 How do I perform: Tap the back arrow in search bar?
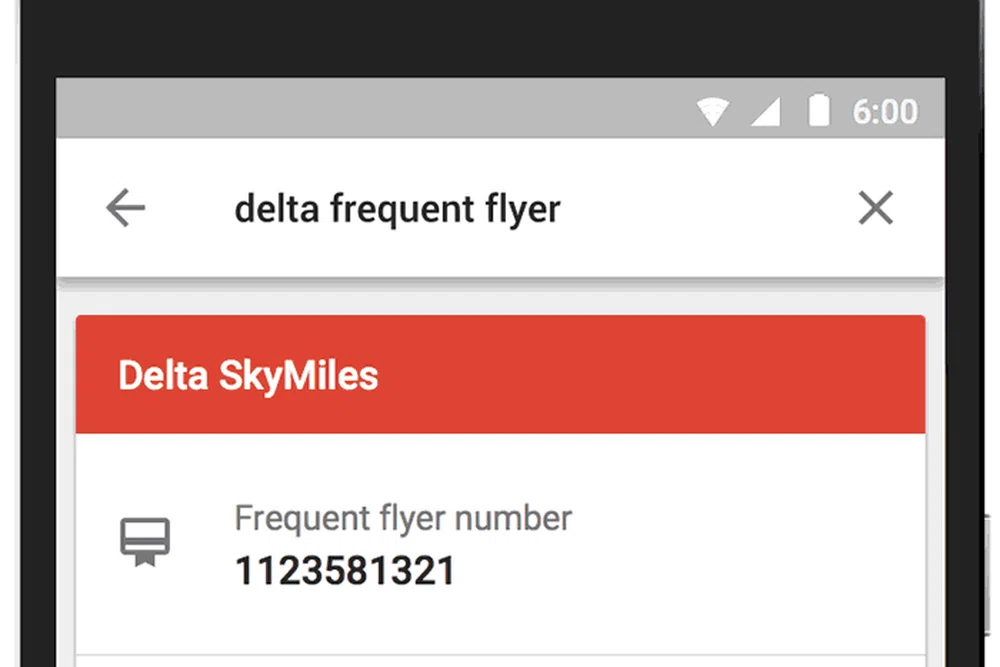126,209
